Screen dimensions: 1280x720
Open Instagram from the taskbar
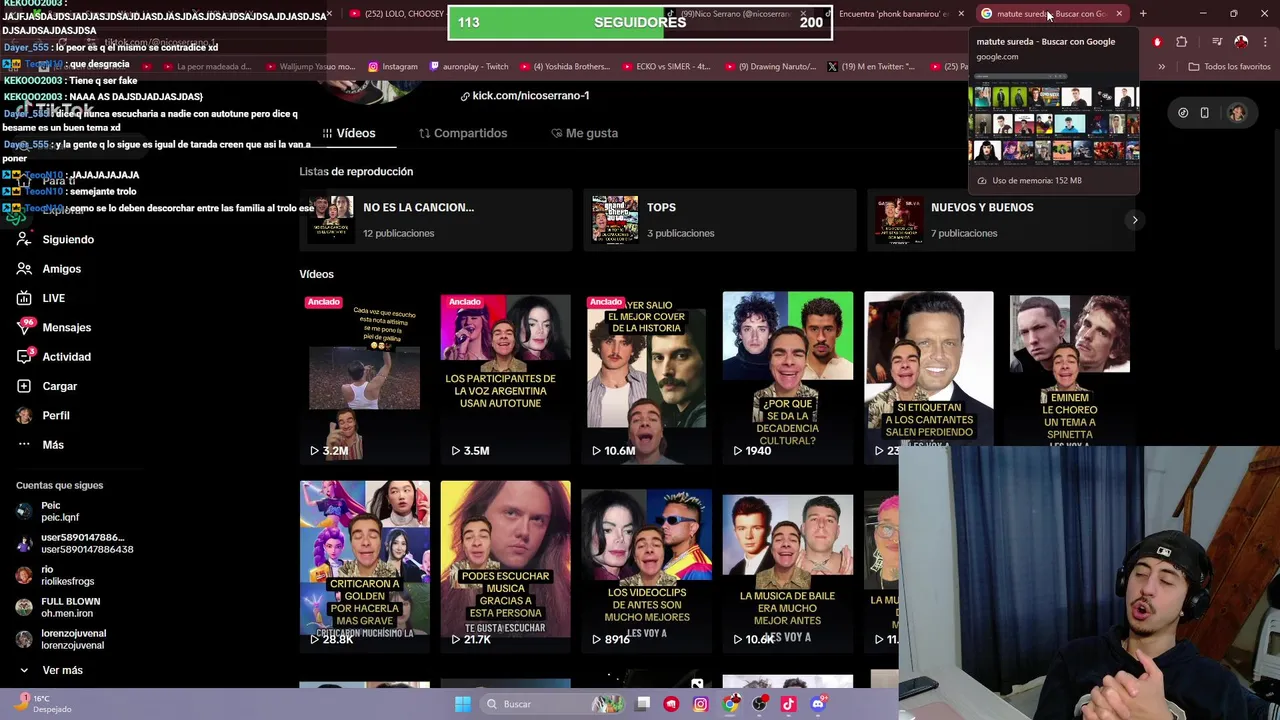[700, 704]
